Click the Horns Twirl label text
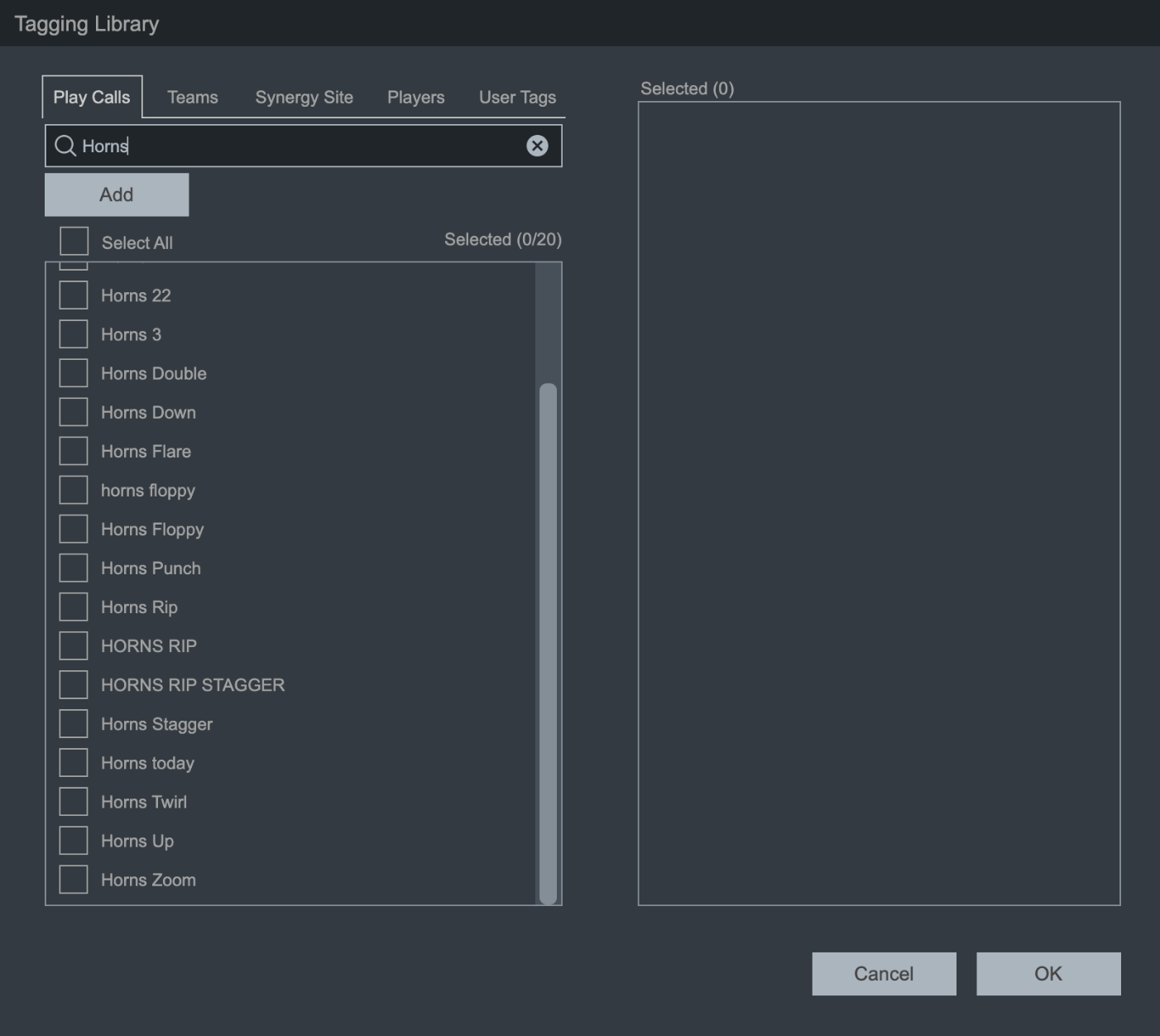This screenshot has width=1160, height=1036. pos(144,802)
